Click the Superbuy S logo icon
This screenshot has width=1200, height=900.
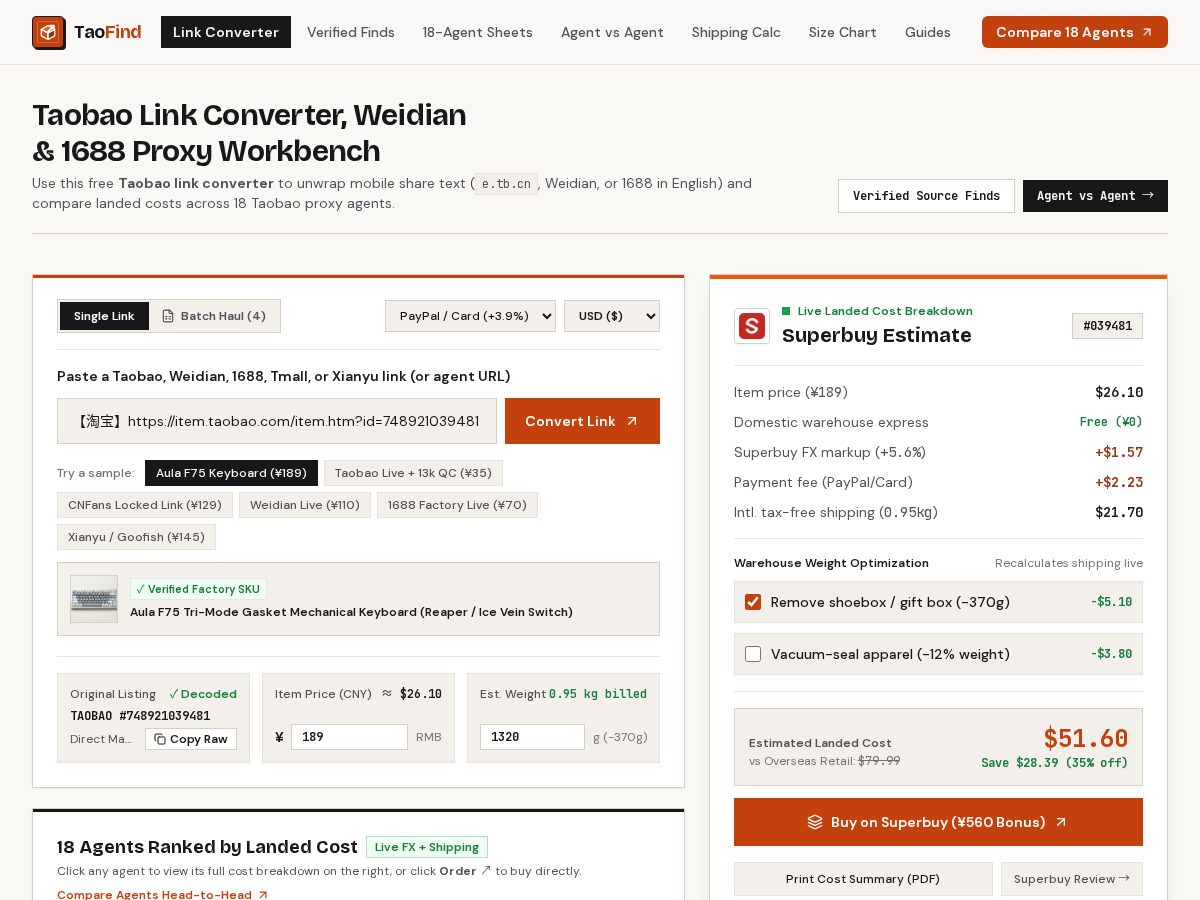[x=752, y=326]
